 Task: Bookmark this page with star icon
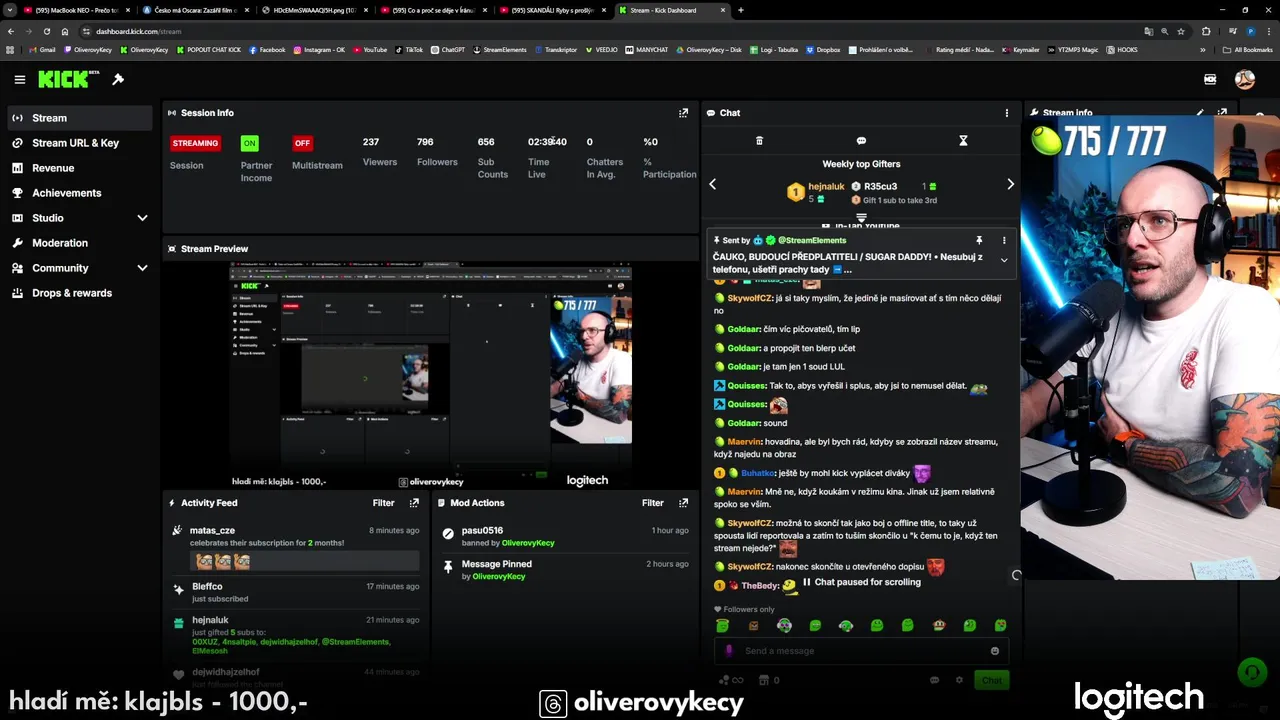(x=1181, y=31)
